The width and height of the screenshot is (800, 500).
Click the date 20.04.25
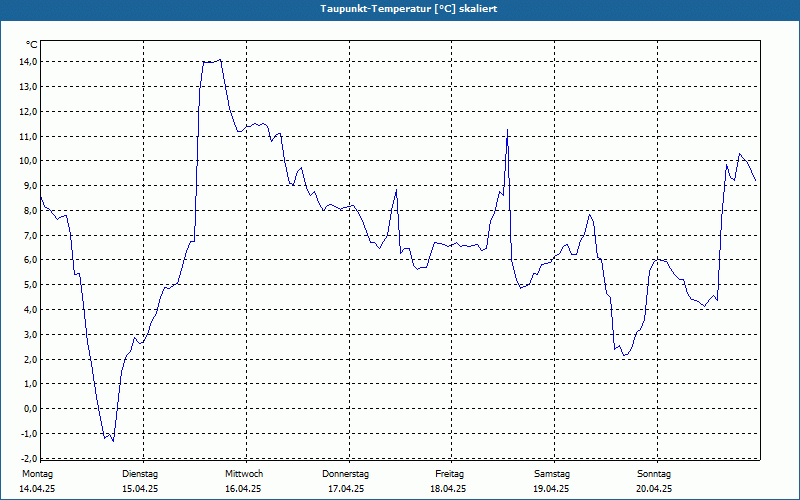click(654, 489)
